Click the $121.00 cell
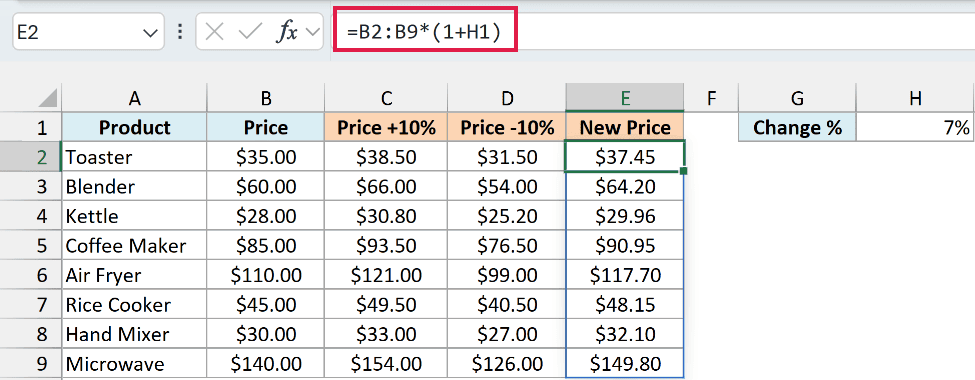The height and width of the screenshot is (380, 975). 386,275
